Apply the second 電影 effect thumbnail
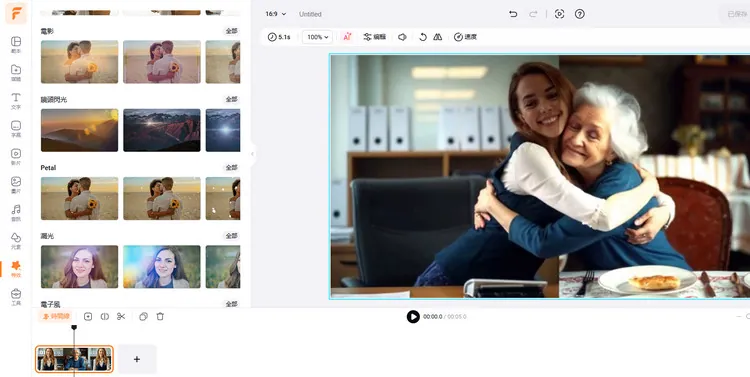Viewport: 750px width, 377px height. pyautogui.click(x=162, y=62)
